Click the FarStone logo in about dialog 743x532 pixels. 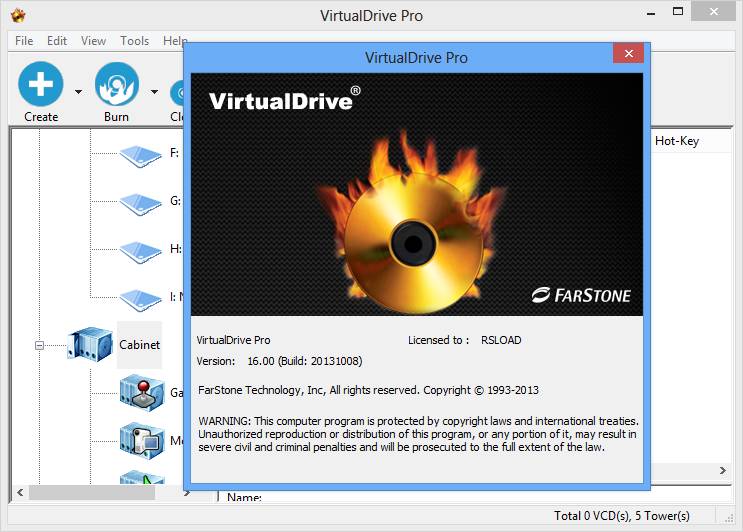click(x=581, y=295)
